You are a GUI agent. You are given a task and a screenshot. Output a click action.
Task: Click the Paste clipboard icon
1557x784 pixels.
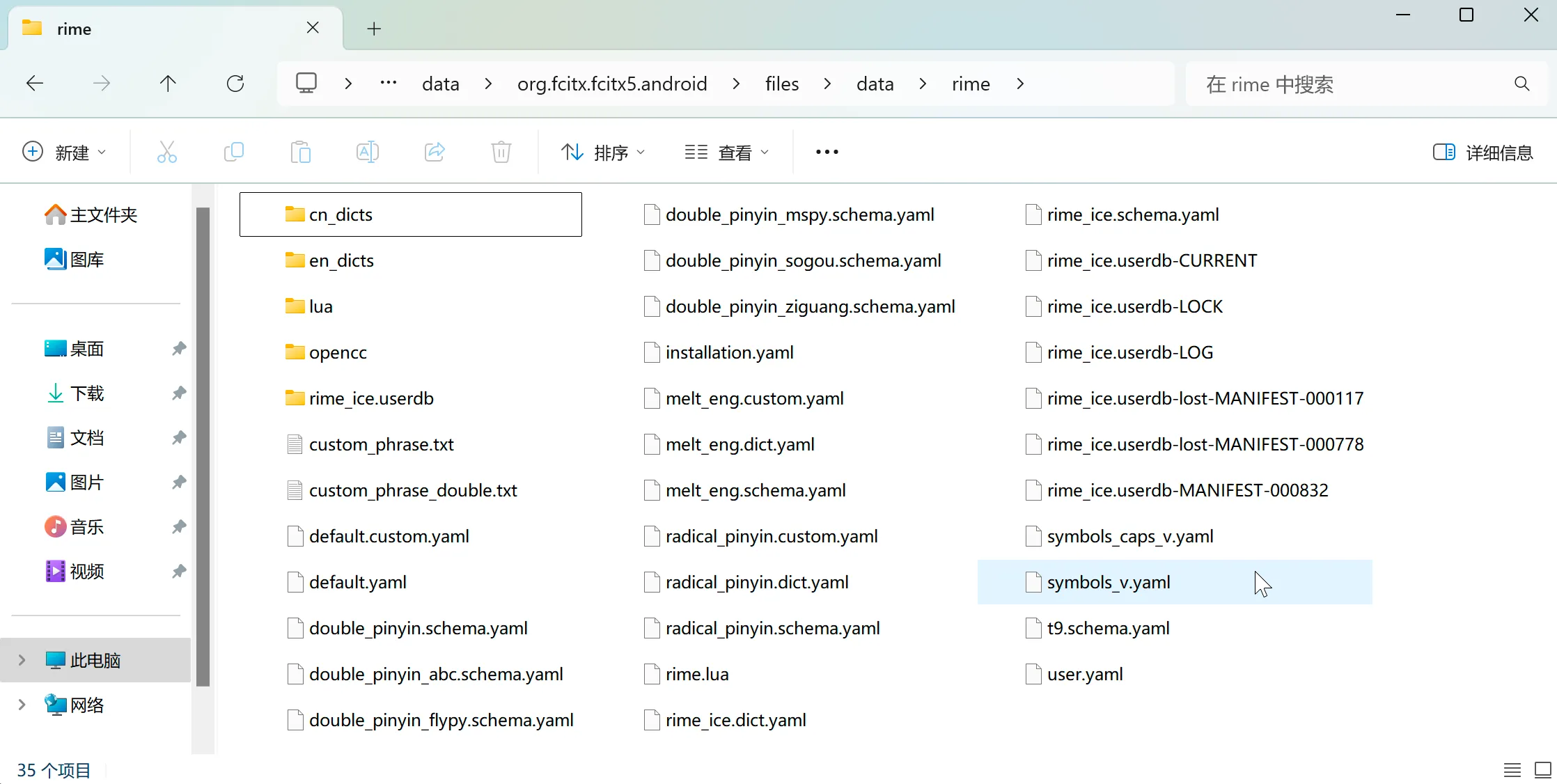pos(300,152)
